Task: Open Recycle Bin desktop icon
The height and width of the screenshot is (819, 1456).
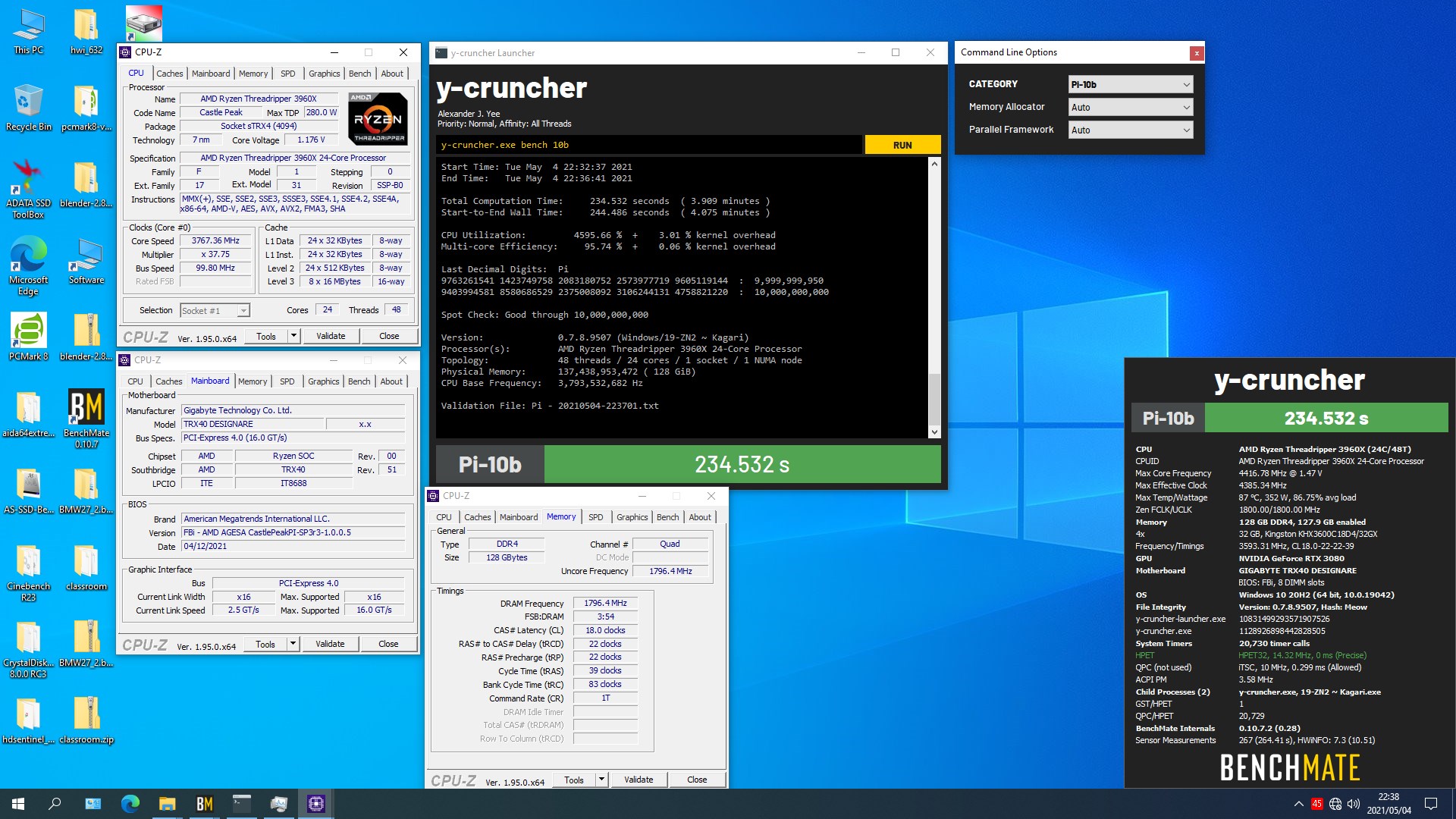Action: (28, 108)
